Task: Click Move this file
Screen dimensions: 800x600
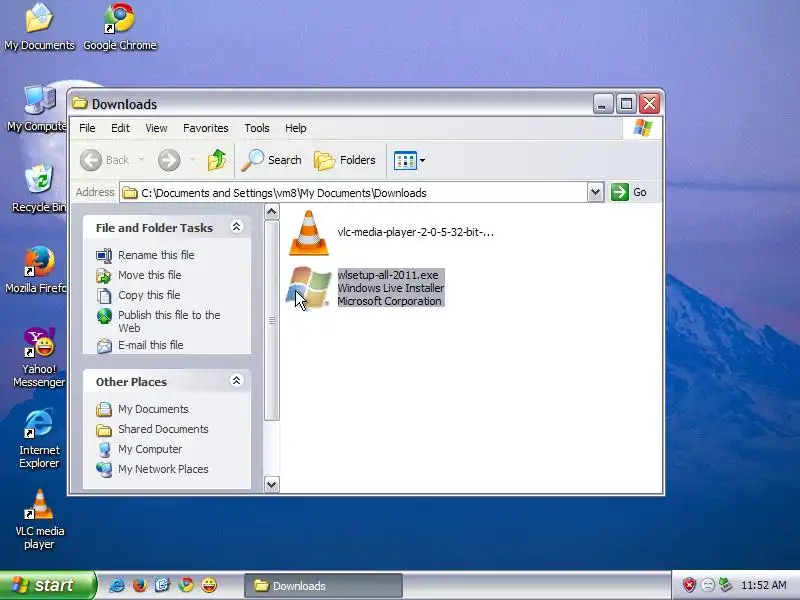Action: pyautogui.click(x=149, y=275)
